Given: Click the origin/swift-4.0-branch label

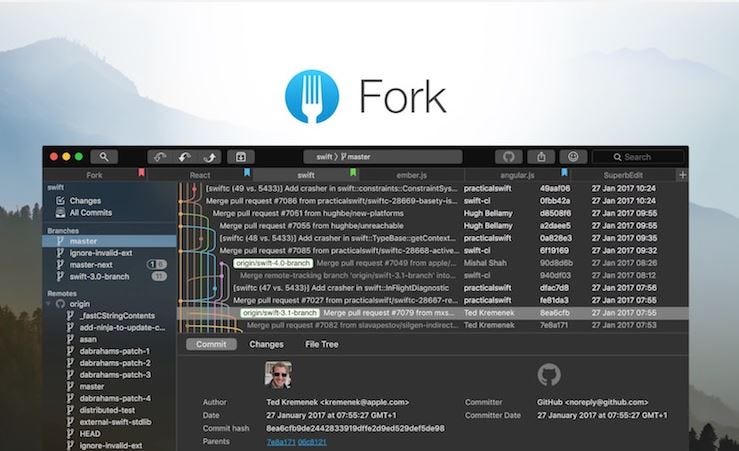Looking at the screenshot, I should click(273, 263).
